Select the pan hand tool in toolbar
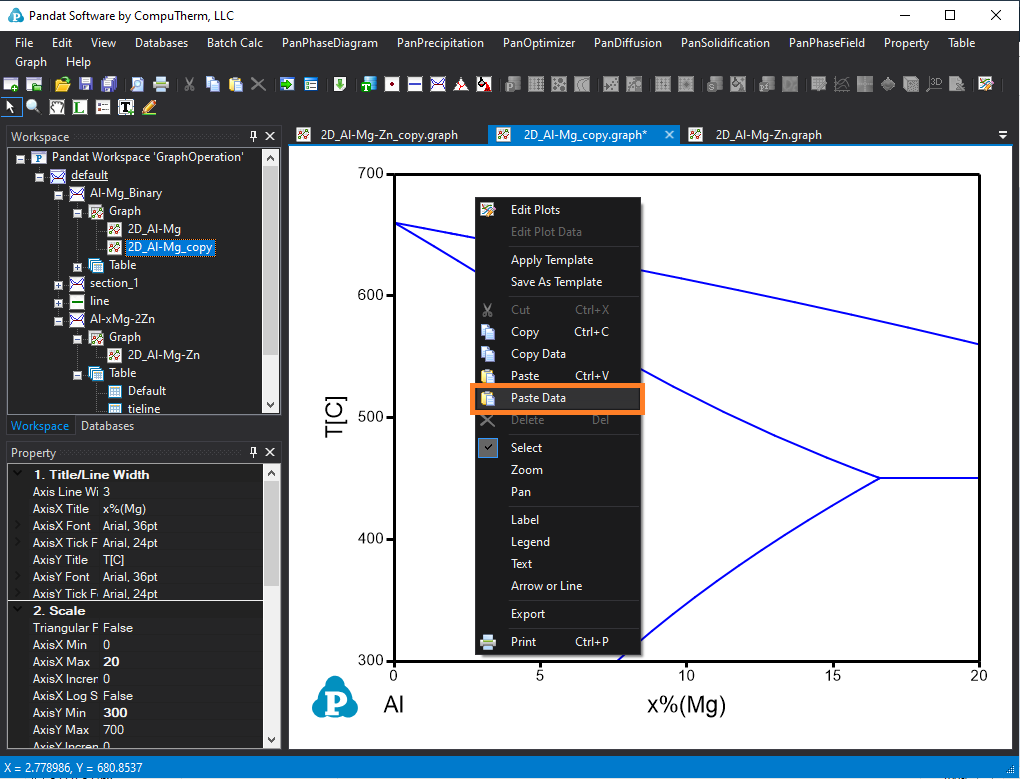 [x=57, y=107]
